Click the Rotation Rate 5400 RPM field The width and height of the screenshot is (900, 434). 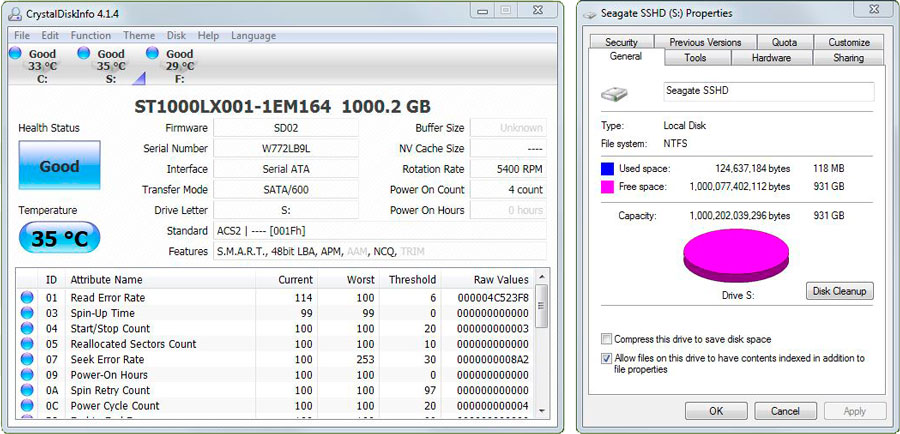coord(509,169)
